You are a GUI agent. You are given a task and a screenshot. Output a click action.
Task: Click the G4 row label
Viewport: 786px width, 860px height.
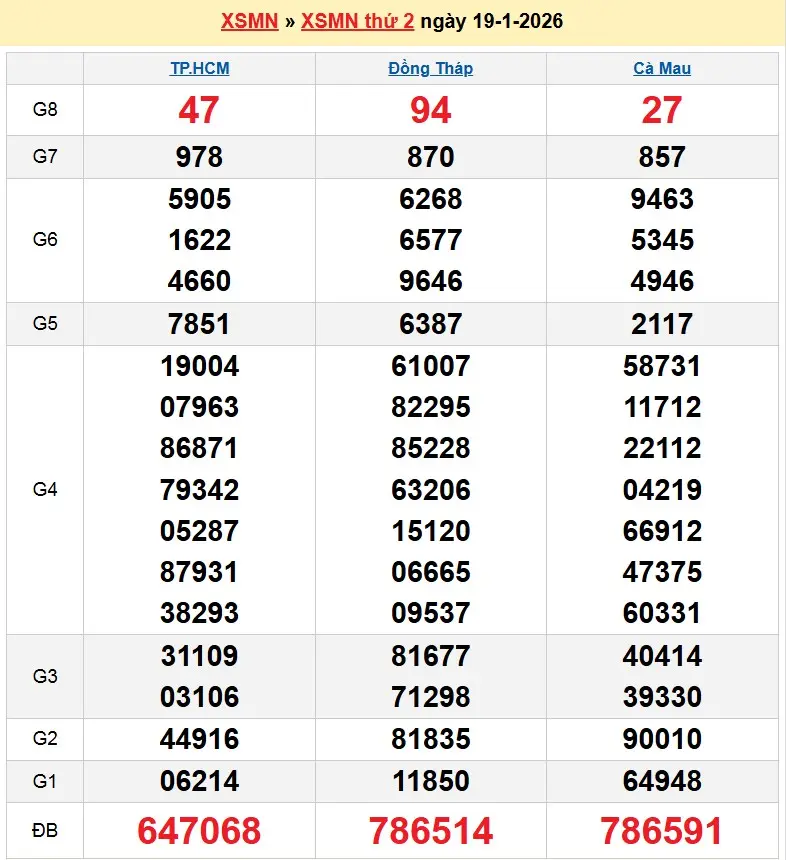(45, 490)
